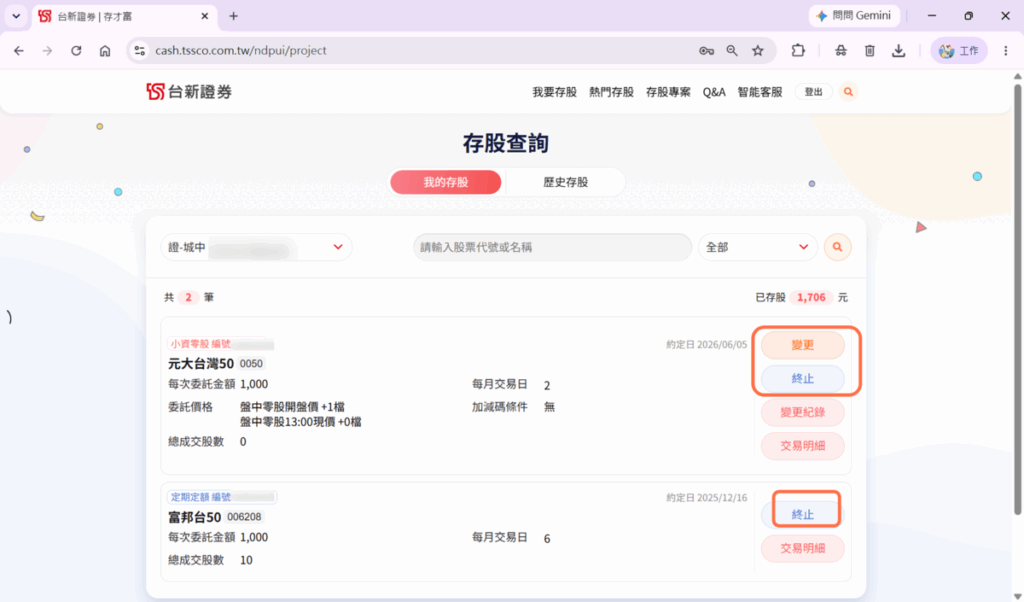Image resolution: width=1024 pixels, height=602 pixels.
Task: Click the orange search button beside 全部 dropdown
Action: point(837,247)
